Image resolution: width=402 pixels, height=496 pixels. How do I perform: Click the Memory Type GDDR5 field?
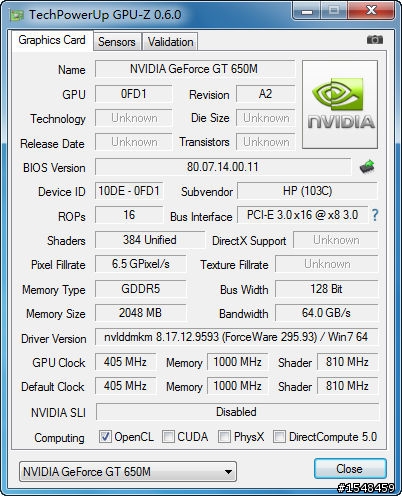coord(140,289)
